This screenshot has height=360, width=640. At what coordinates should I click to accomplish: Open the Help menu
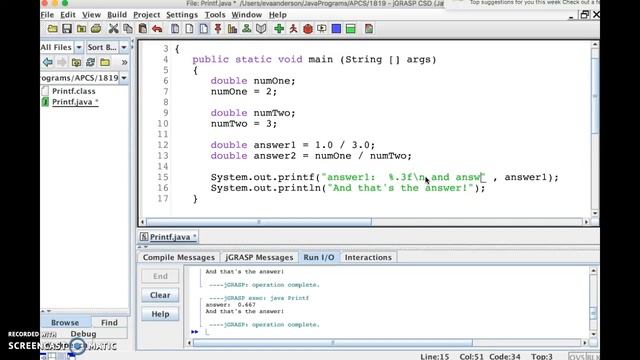pyautogui.click(x=278, y=15)
